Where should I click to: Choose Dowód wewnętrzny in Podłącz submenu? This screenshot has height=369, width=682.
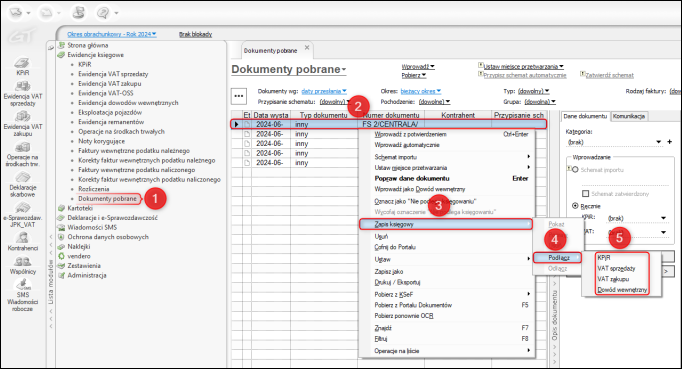click(622, 290)
